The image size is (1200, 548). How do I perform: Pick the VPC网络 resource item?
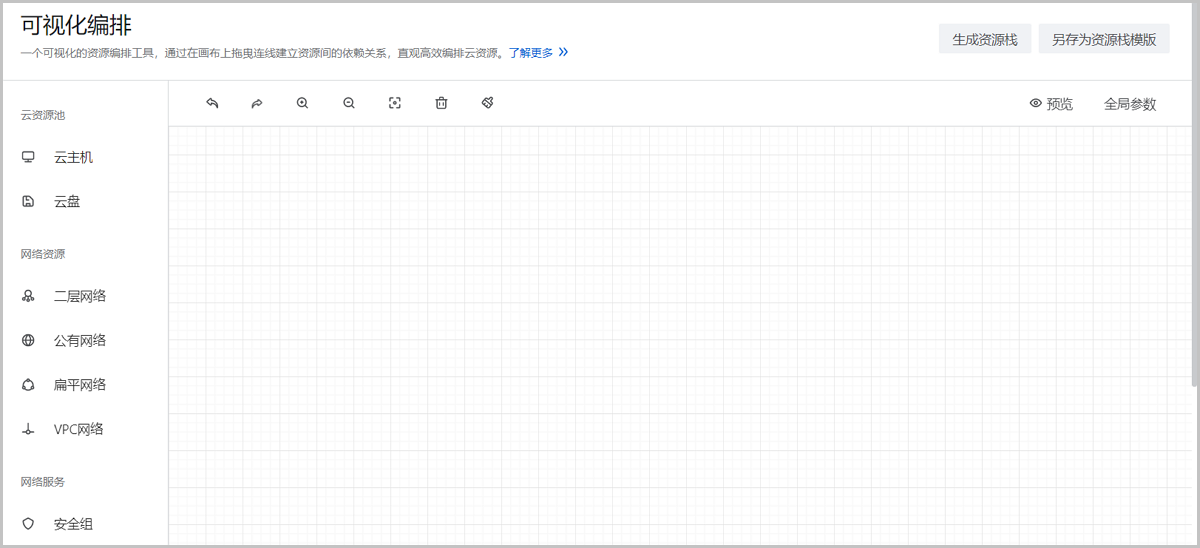click(78, 429)
